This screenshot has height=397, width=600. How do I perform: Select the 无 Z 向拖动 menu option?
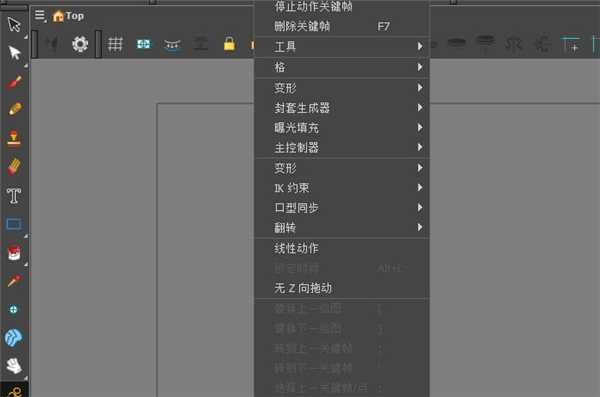click(342, 288)
